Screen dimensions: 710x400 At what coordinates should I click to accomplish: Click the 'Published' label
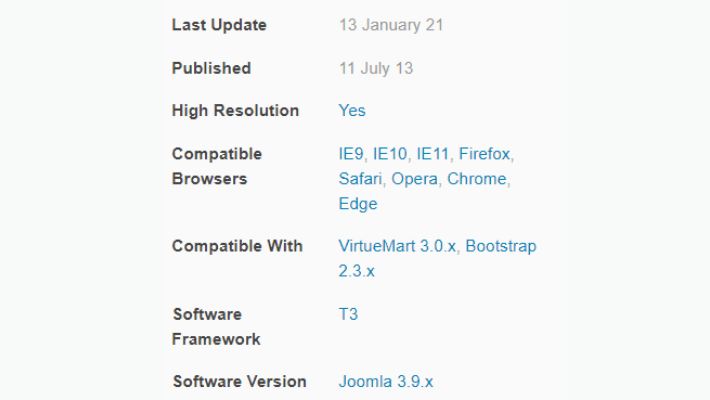(211, 68)
